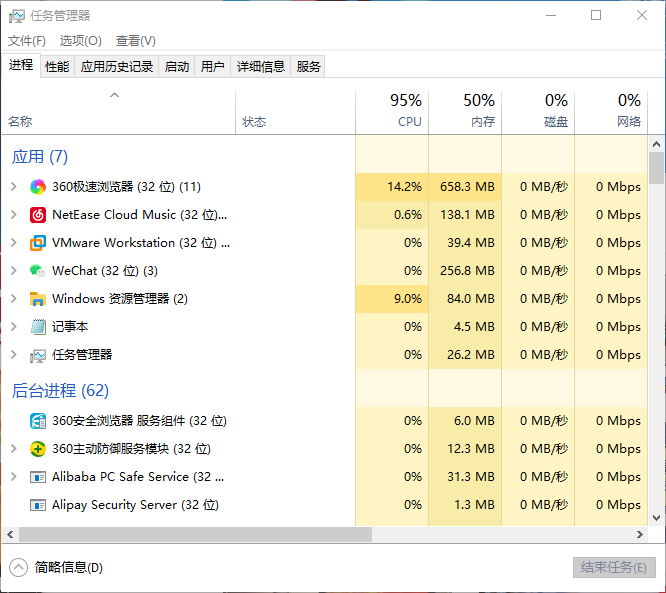Viewport: 666px width, 593px height.
Task: Select the 360极速浏览器 (32 位) (11) row text
Action: [127, 187]
